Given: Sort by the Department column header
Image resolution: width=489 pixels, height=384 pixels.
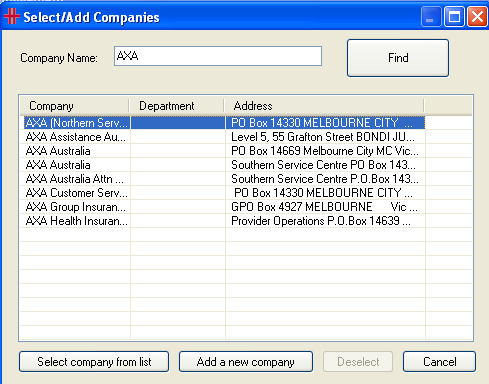Looking at the screenshot, I should point(176,106).
